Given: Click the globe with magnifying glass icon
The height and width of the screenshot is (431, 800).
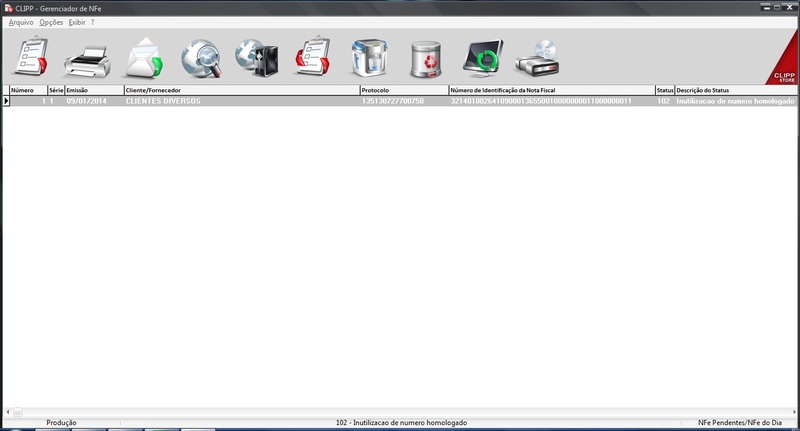Looking at the screenshot, I should click(x=202, y=58).
